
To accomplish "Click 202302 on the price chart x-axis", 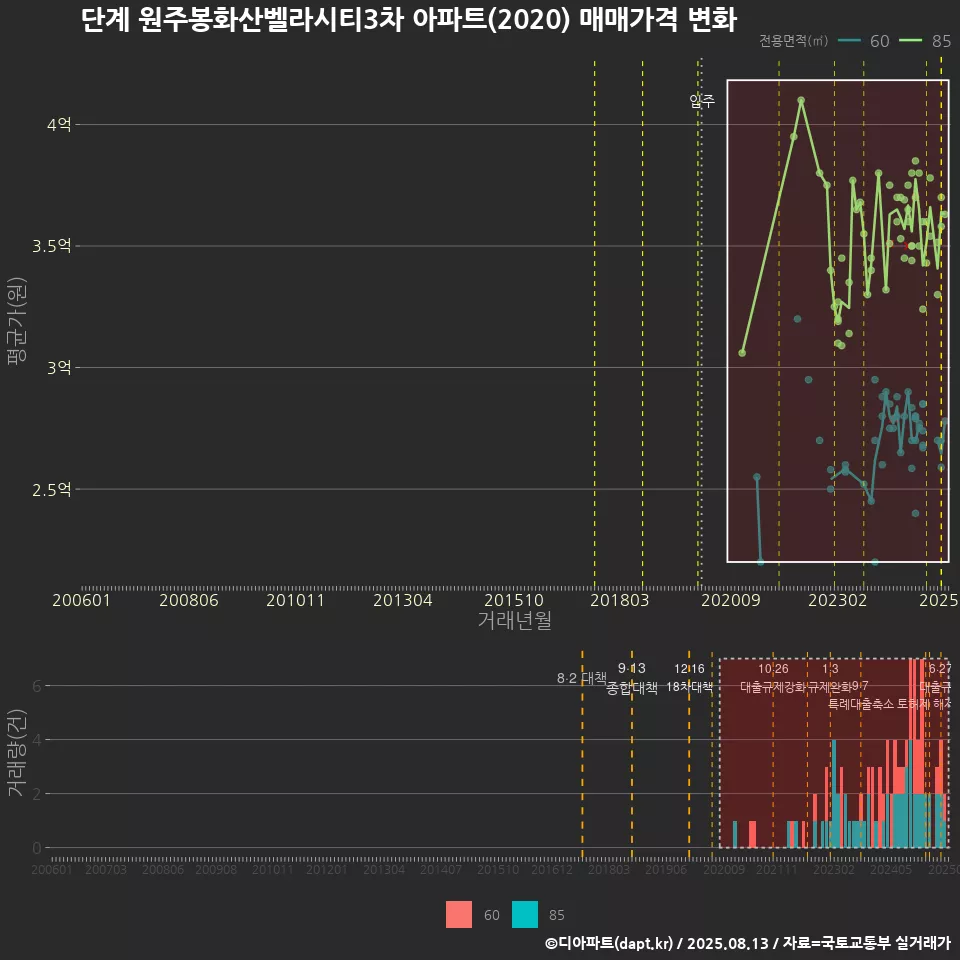I will (x=838, y=600).
